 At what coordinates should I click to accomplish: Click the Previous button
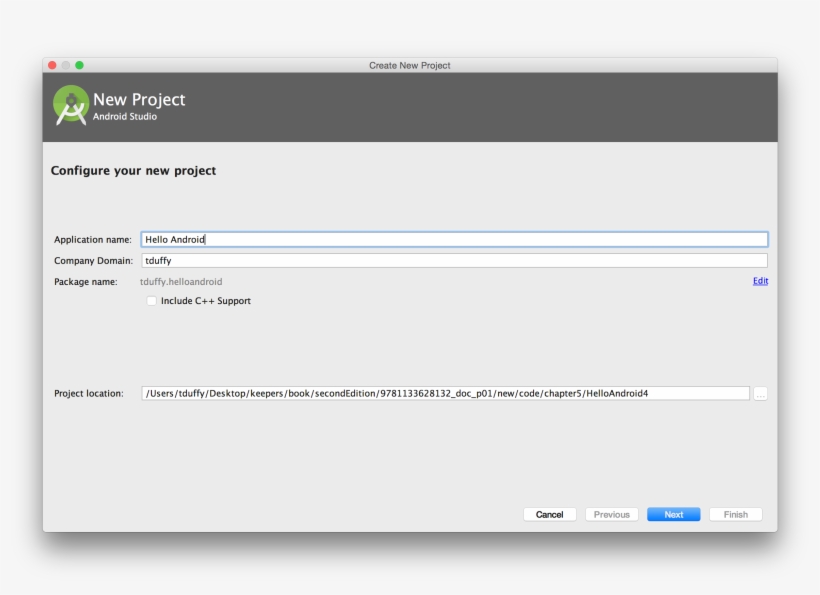612,514
